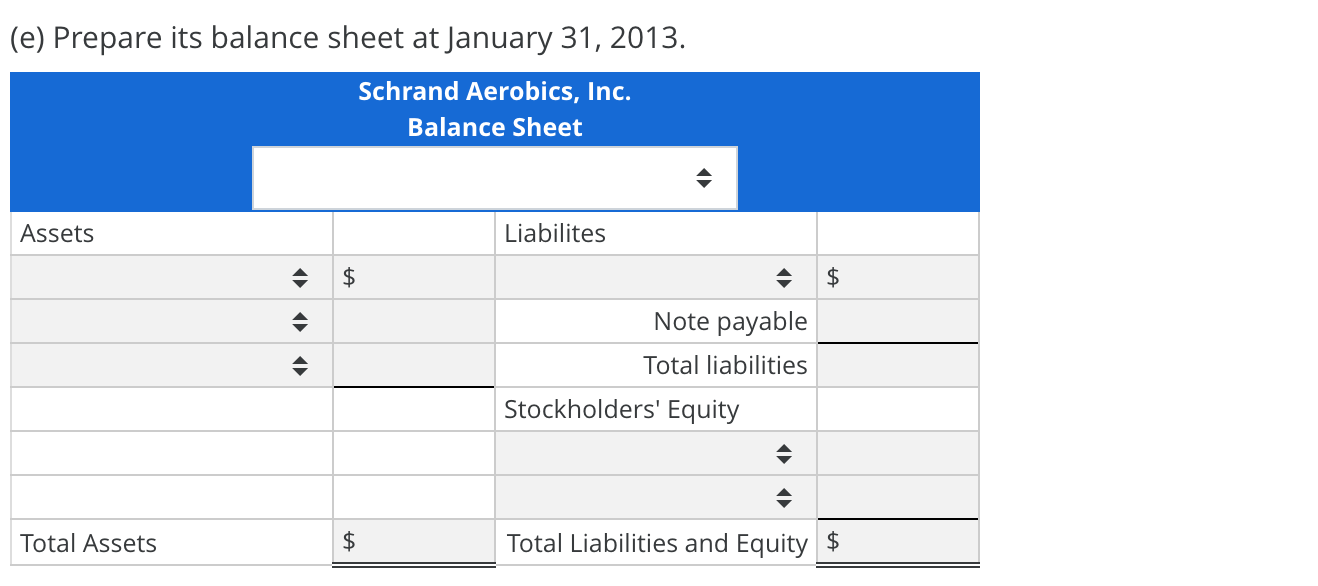Open the second Assets account dropdown
The width and height of the screenshot is (1318, 586).
pos(299,321)
